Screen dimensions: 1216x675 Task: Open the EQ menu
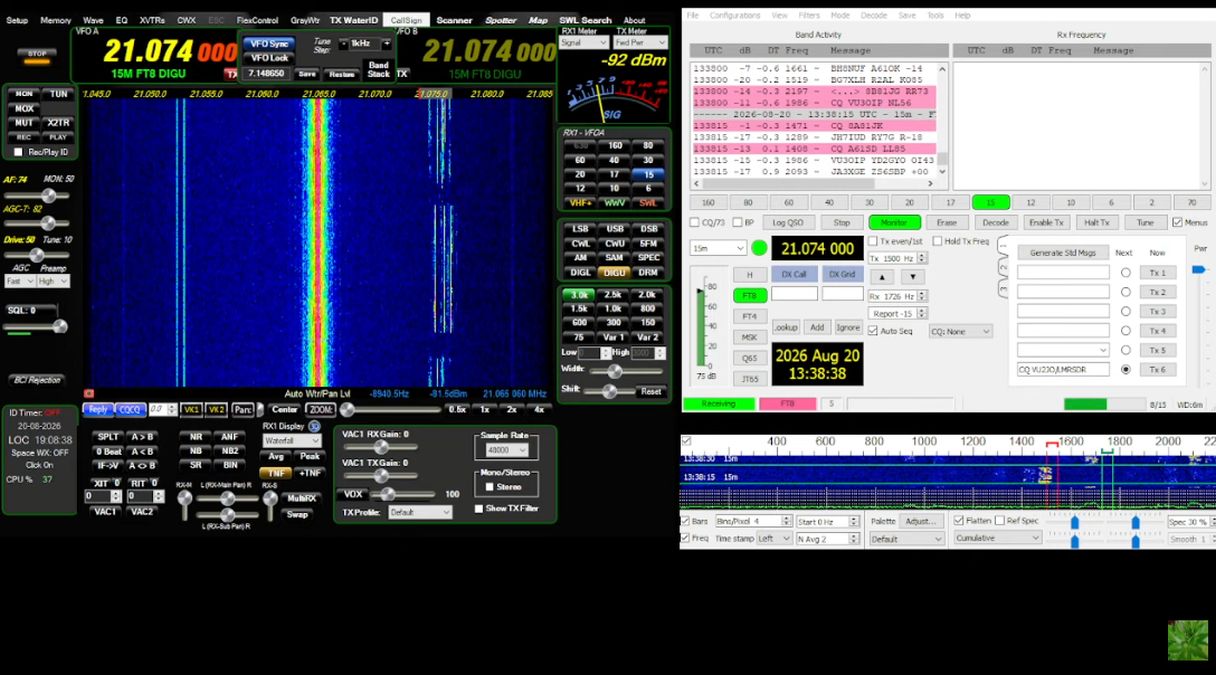click(x=121, y=20)
